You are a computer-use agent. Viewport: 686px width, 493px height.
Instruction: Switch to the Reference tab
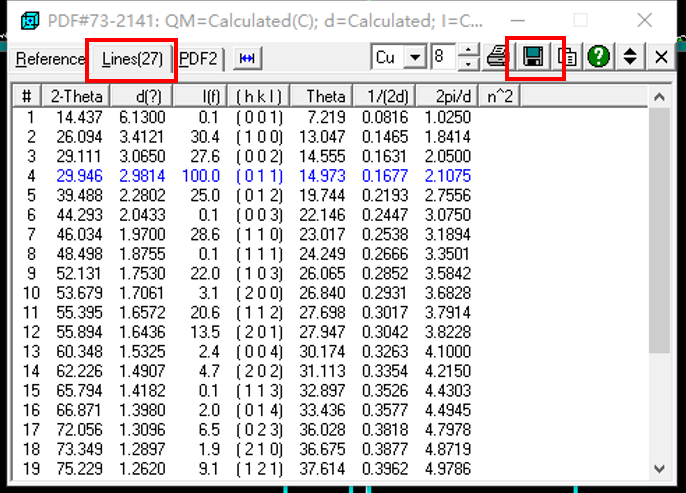click(x=50, y=59)
